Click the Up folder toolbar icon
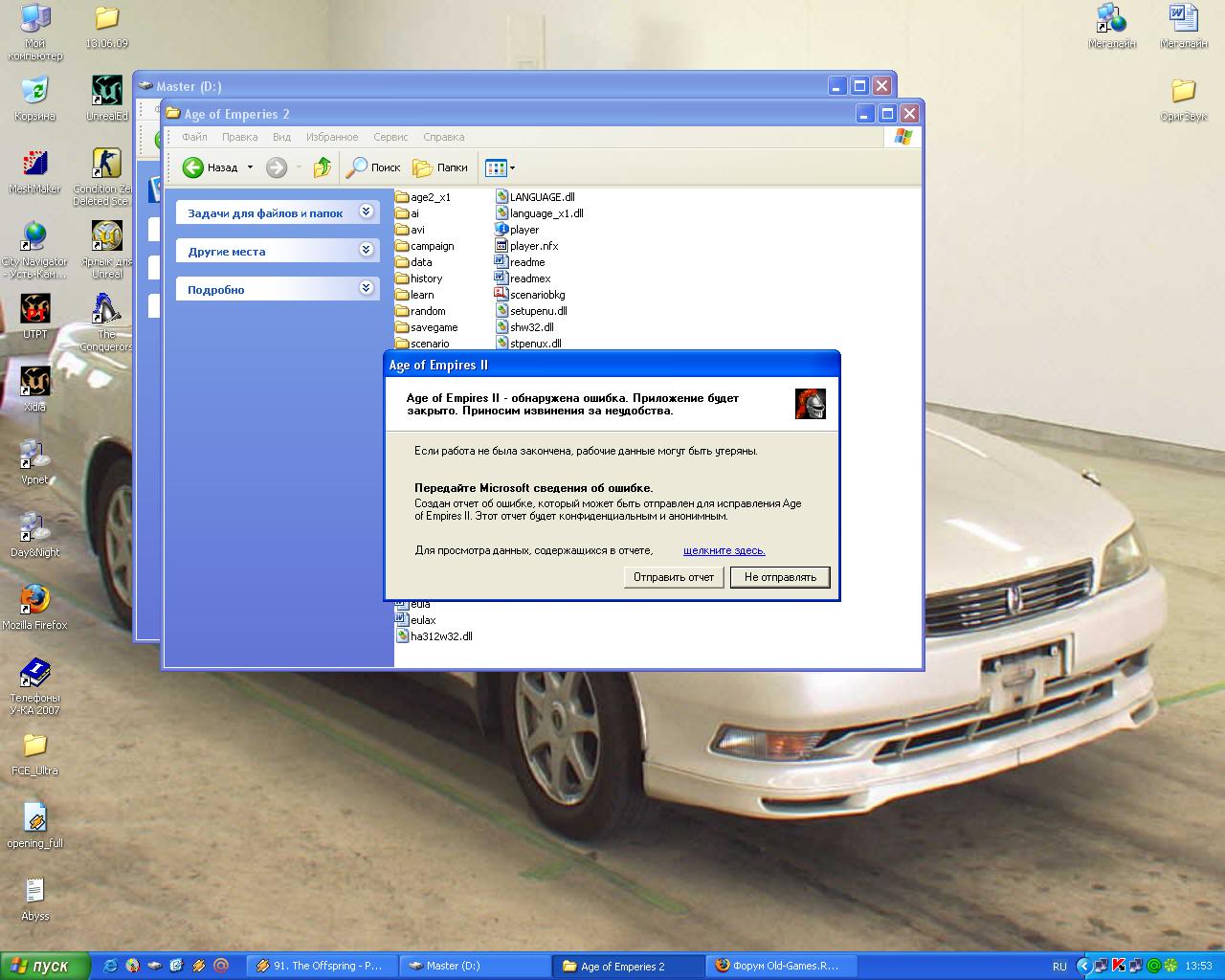This screenshot has height=980, width=1225. (323, 167)
